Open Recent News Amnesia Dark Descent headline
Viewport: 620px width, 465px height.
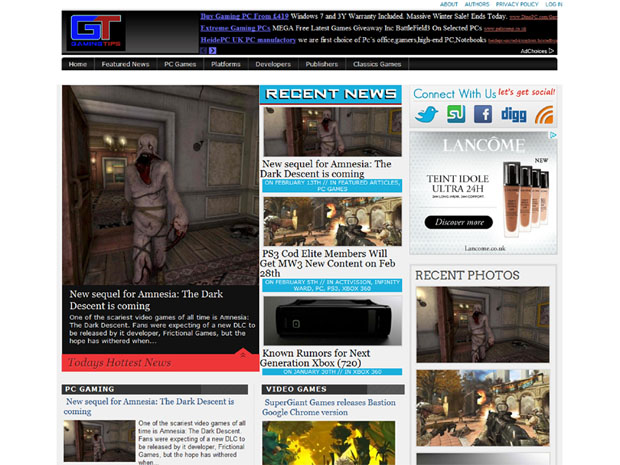[x=326, y=169]
